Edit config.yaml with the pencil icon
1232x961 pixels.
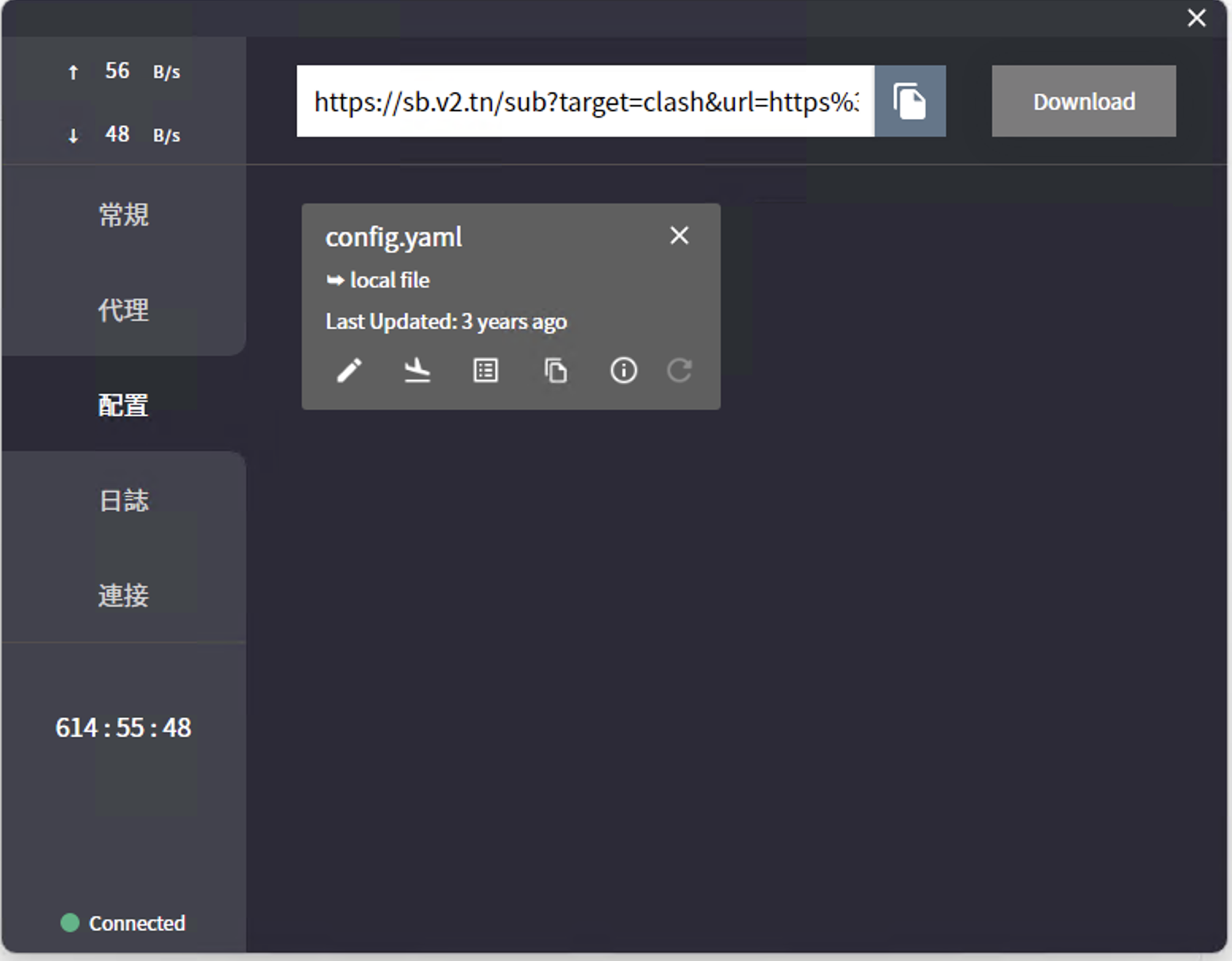click(x=349, y=370)
